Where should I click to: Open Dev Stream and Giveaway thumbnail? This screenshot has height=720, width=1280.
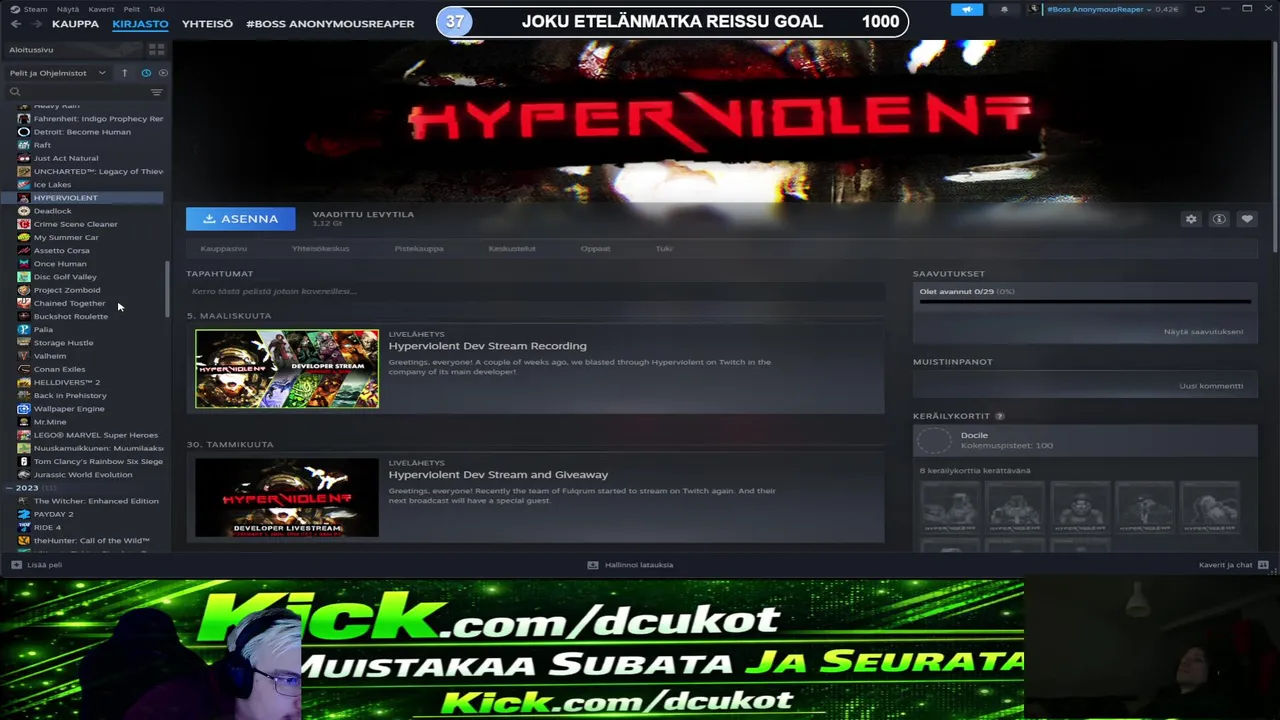point(287,498)
